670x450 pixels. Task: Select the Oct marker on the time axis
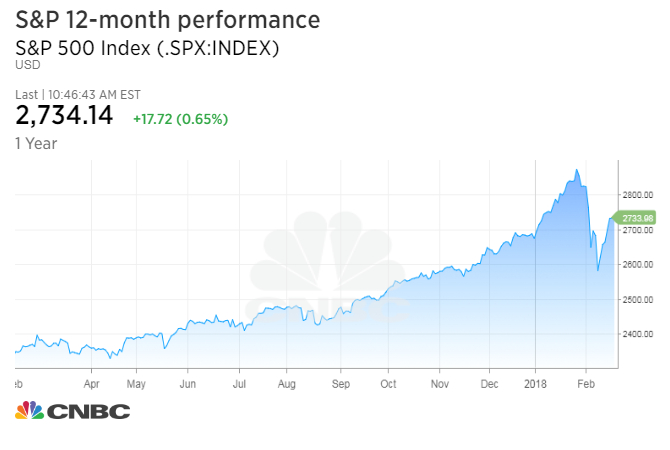[x=388, y=382]
